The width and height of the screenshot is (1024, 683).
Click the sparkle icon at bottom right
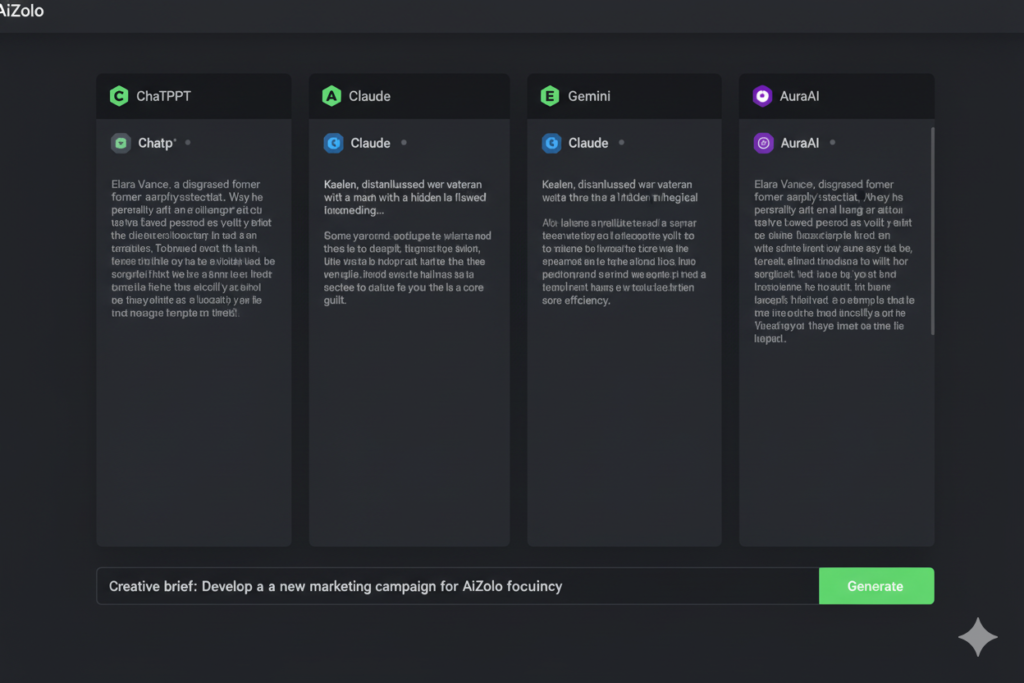[x=977, y=637]
